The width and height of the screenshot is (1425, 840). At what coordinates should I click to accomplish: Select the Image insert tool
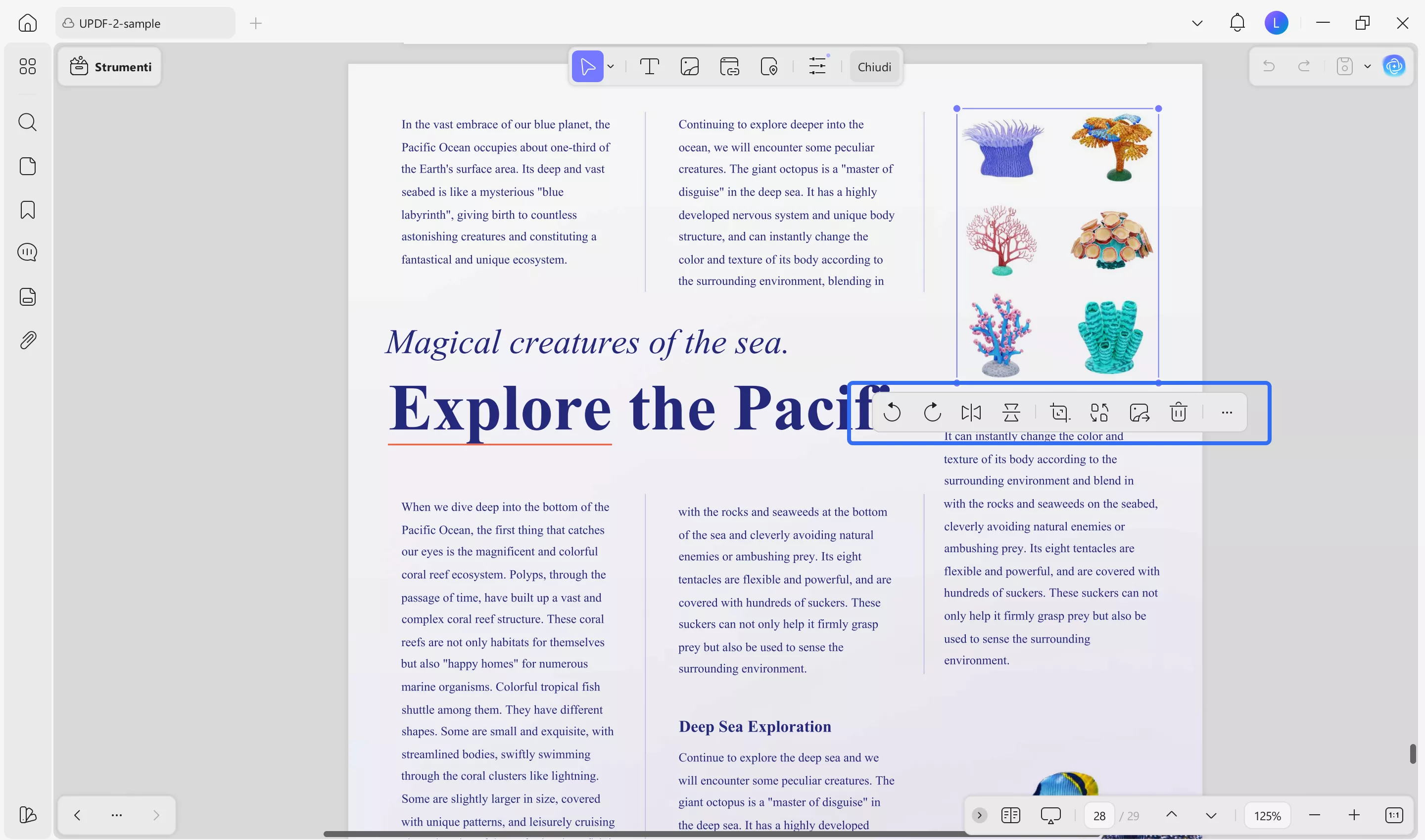[689, 67]
